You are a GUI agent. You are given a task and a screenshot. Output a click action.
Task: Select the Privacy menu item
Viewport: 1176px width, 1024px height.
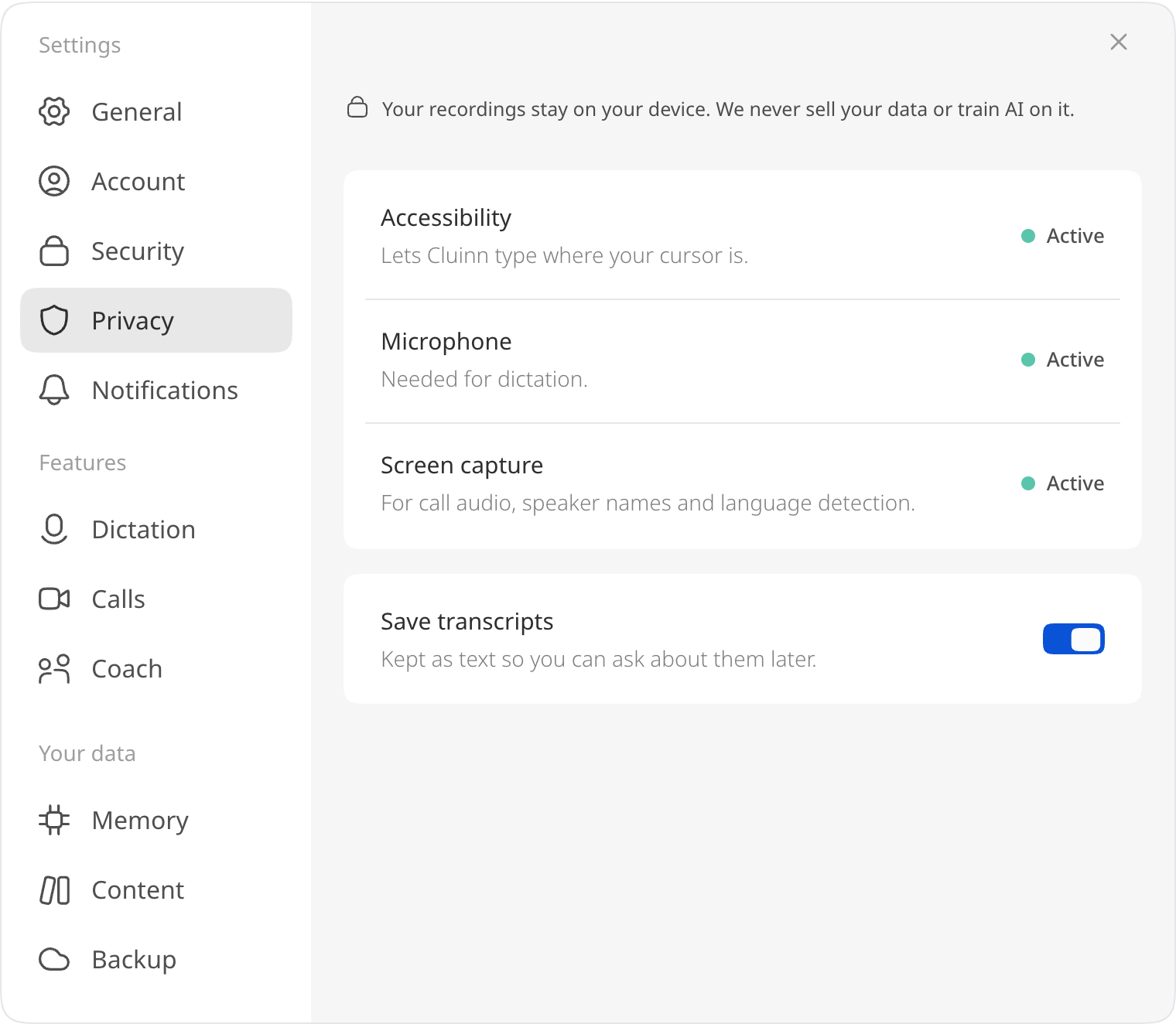[156, 320]
